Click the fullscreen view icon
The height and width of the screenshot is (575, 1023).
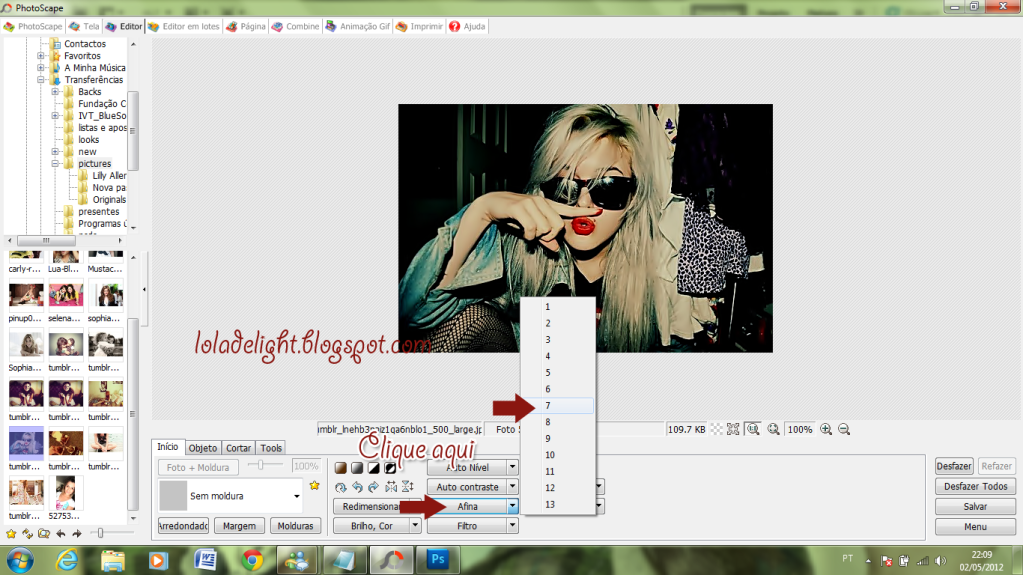point(733,429)
